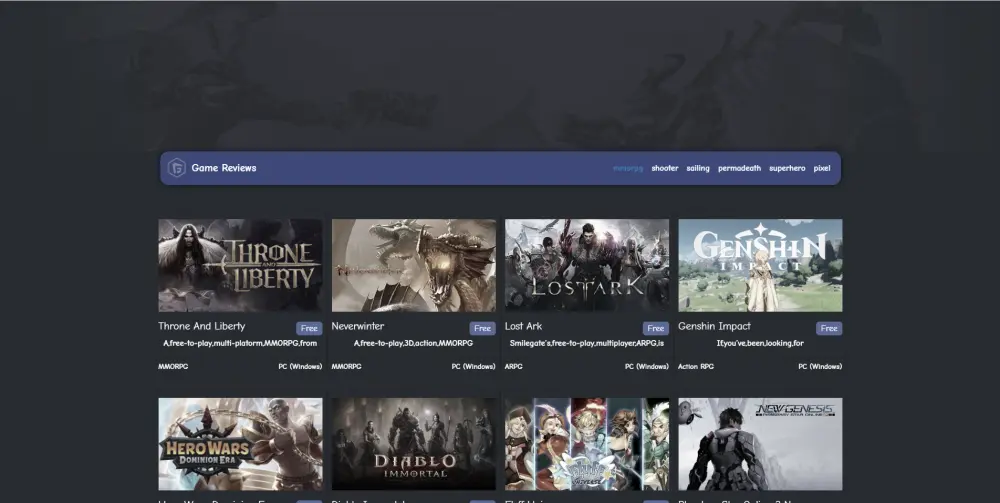Click PC (Windows) under Lost Ark

[647, 367]
